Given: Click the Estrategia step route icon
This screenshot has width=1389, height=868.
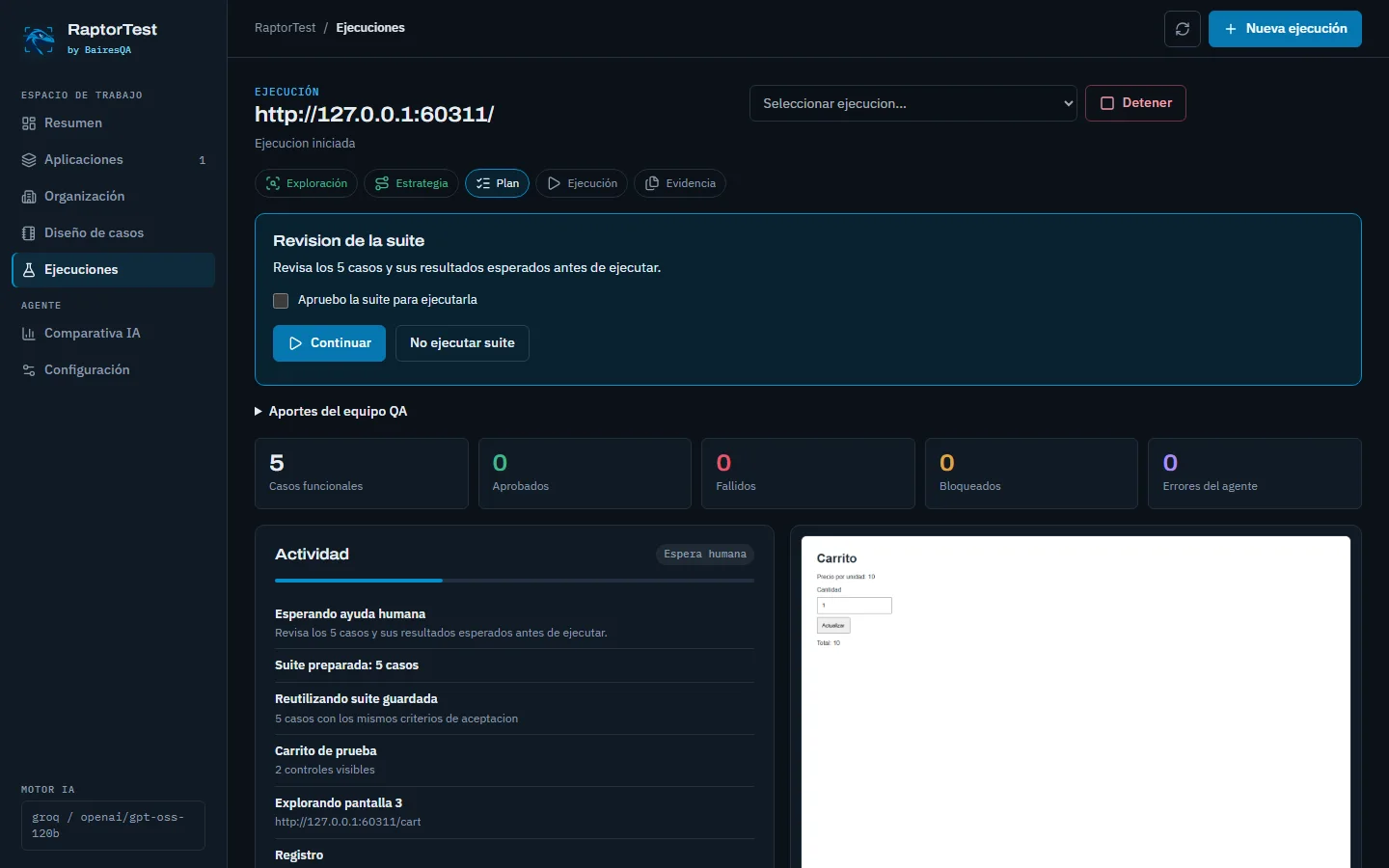Looking at the screenshot, I should pos(382,183).
